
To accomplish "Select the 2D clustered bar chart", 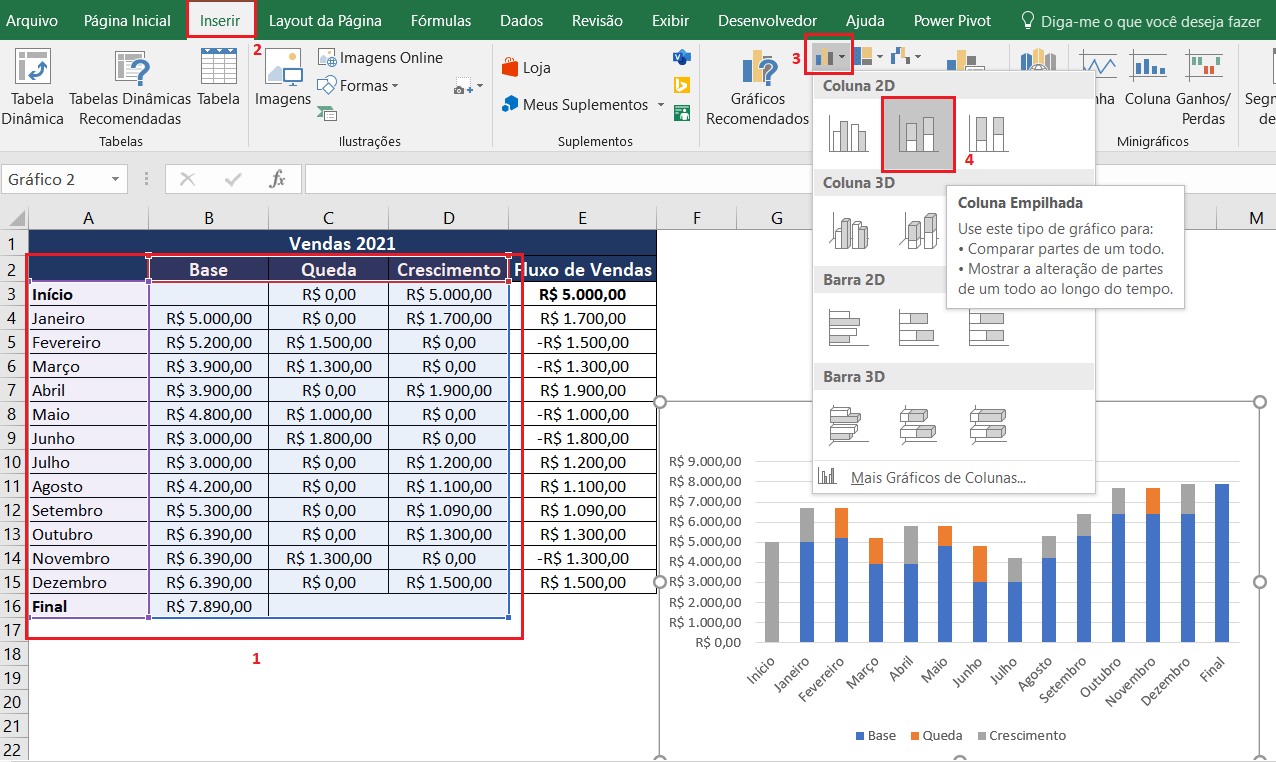I will tap(848, 328).
